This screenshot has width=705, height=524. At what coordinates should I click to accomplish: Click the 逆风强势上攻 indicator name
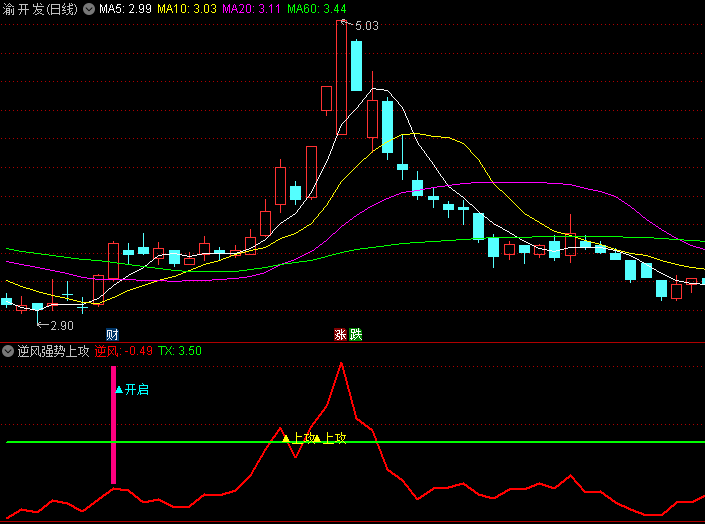tap(53, 351)
